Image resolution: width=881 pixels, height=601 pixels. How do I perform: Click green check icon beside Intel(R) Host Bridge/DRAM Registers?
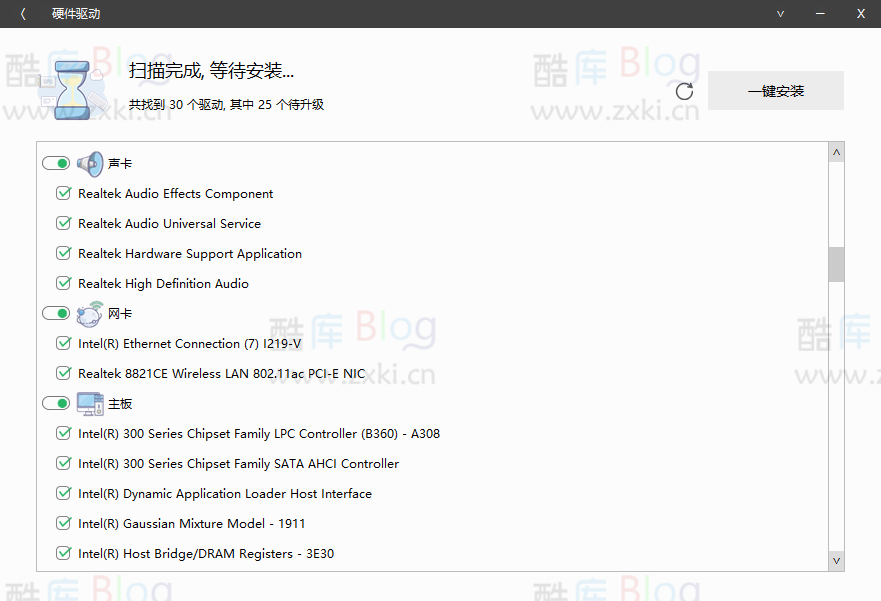click(63, 552)
